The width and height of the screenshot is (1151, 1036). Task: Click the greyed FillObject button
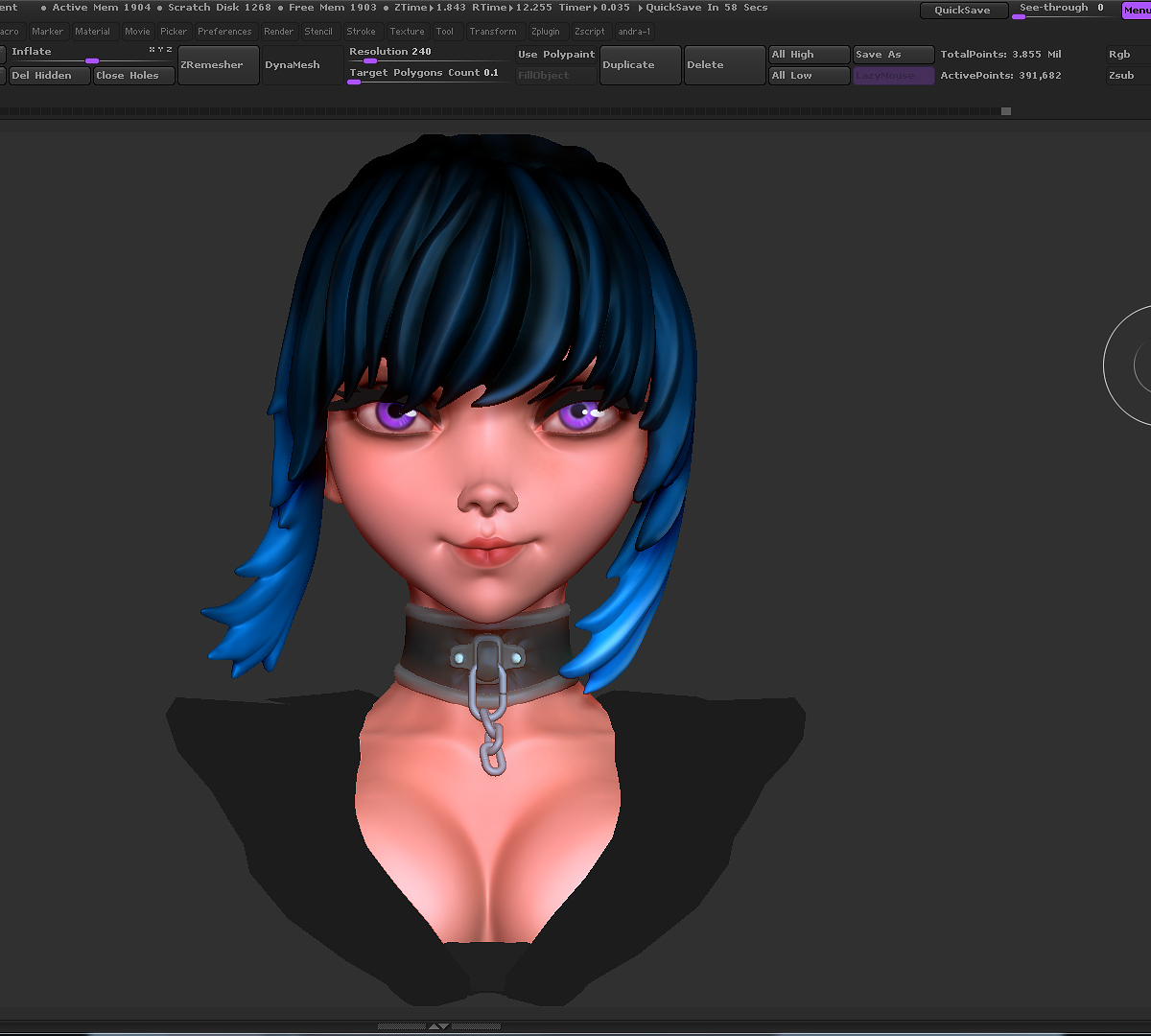pyautogui.click(x=556, y=76)
